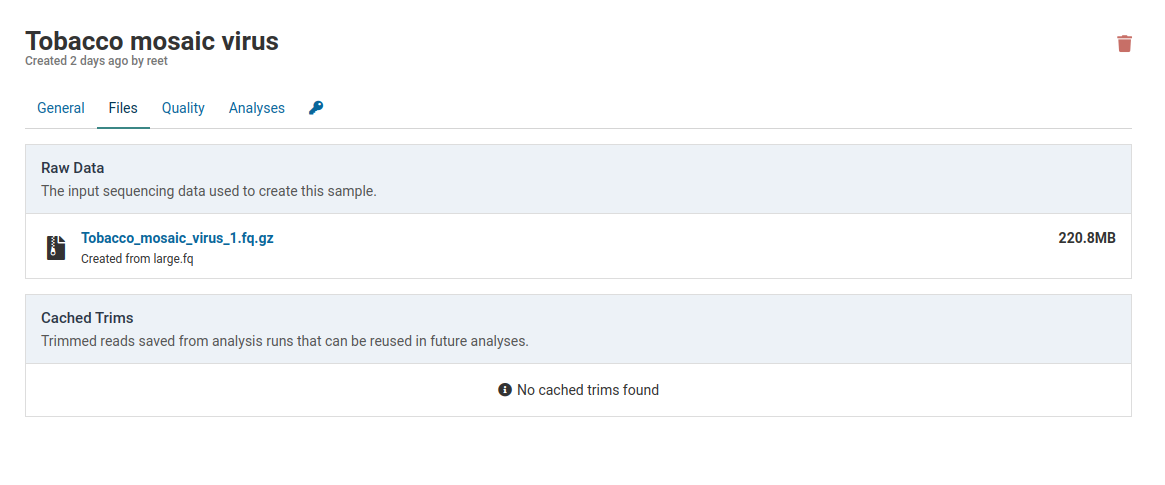Image resolution: width=1165 pixels, height=485 pixels.
Task: Open the key icon rights tab
Action: [316, 108]
